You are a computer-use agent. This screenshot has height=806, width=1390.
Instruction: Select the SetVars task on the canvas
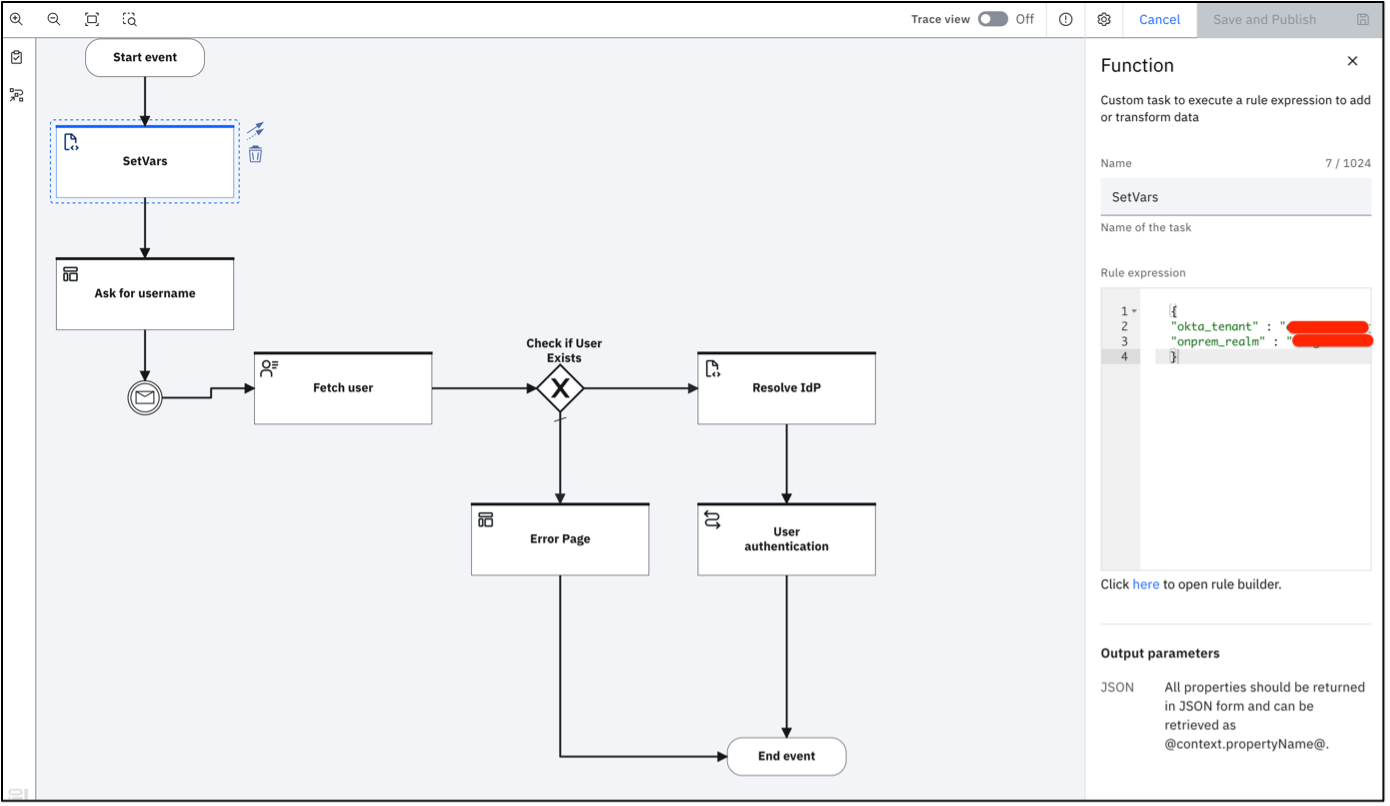click(144, 161)
